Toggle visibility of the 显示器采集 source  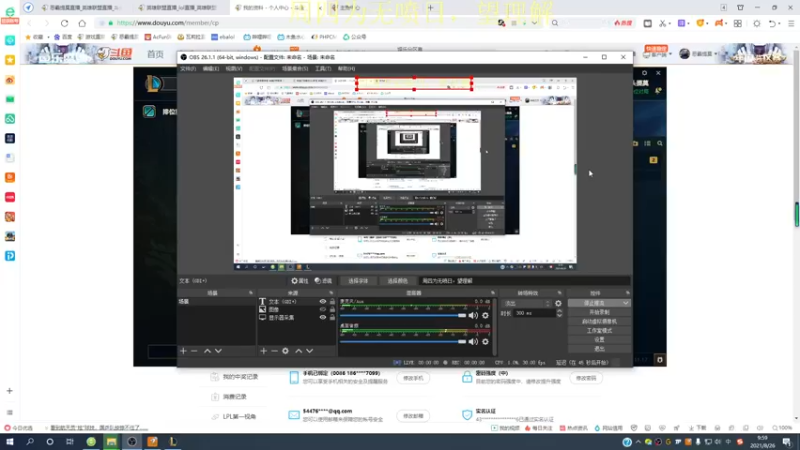pyautogui.click(x=322, y=317)
